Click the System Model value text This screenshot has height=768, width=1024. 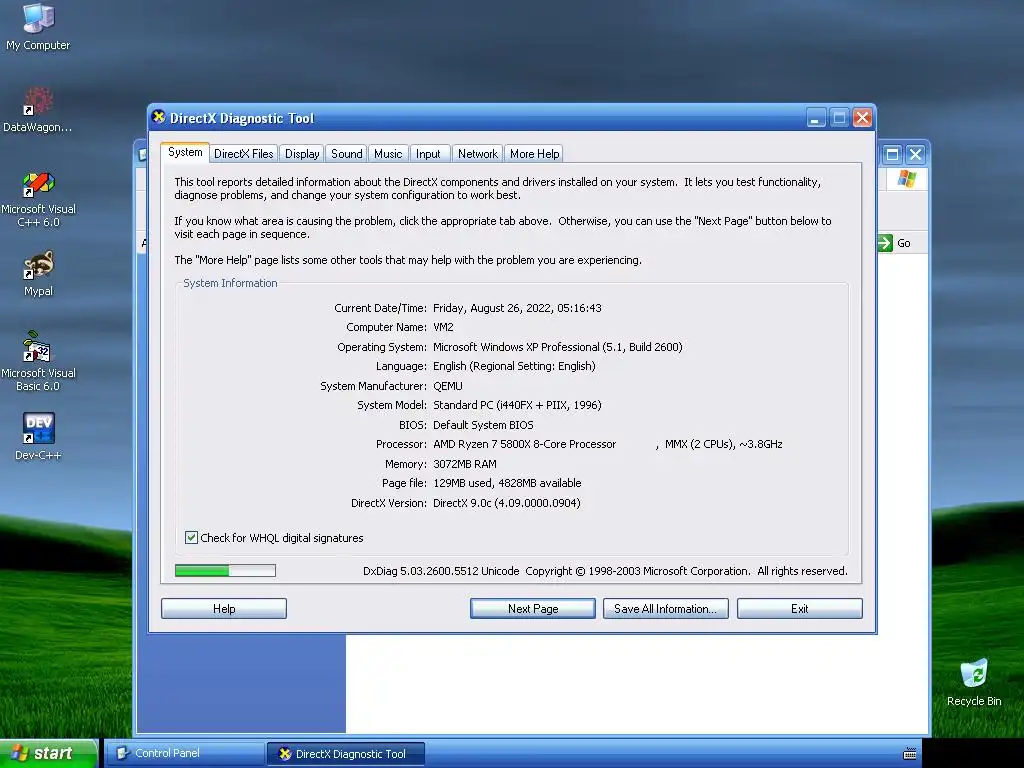click(x=517, y=405)
